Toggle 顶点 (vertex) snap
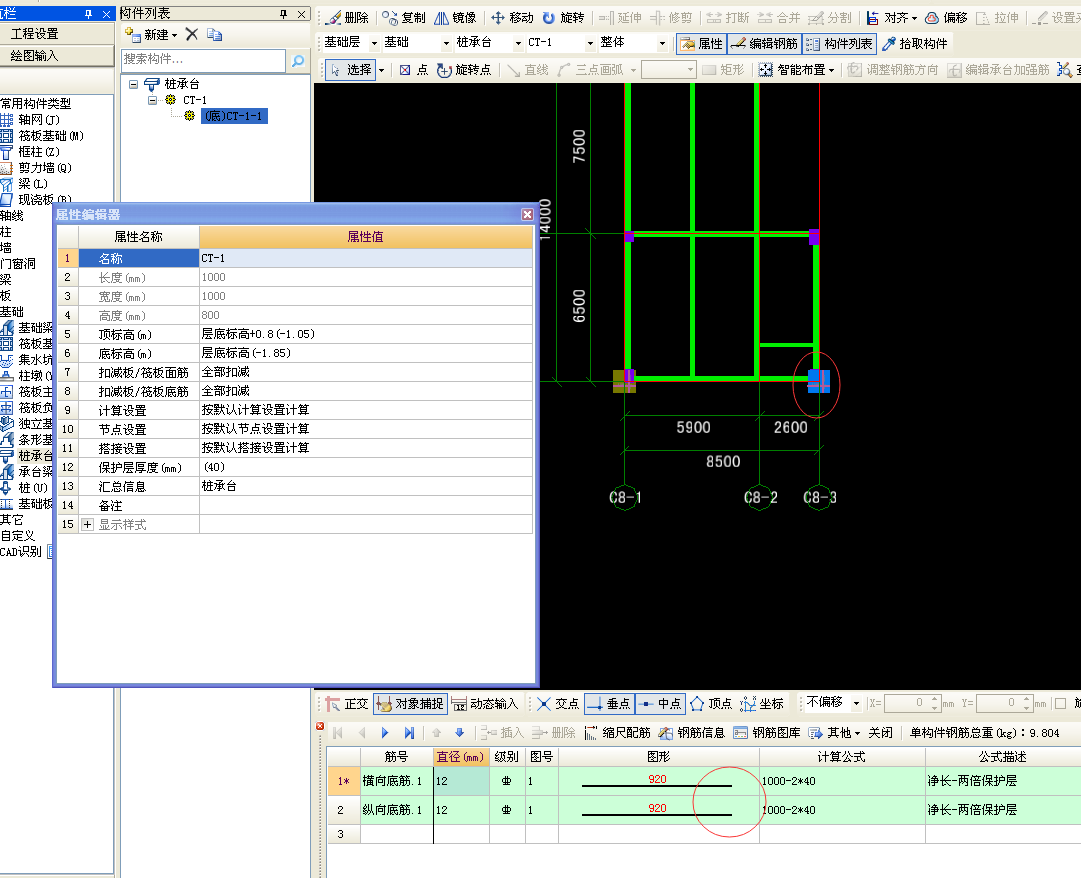 [711, 704]
